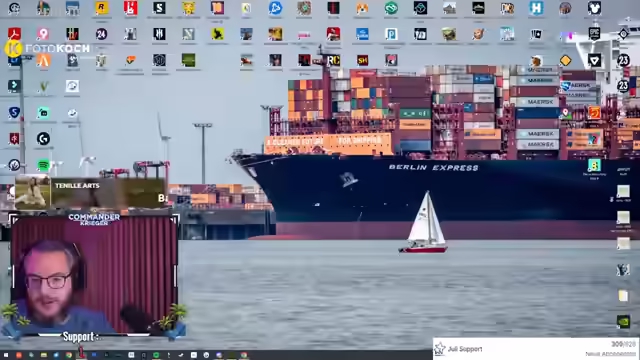Select the black S square desktop icon
This screenshot has width=640, height=360.
pos(159,8)
